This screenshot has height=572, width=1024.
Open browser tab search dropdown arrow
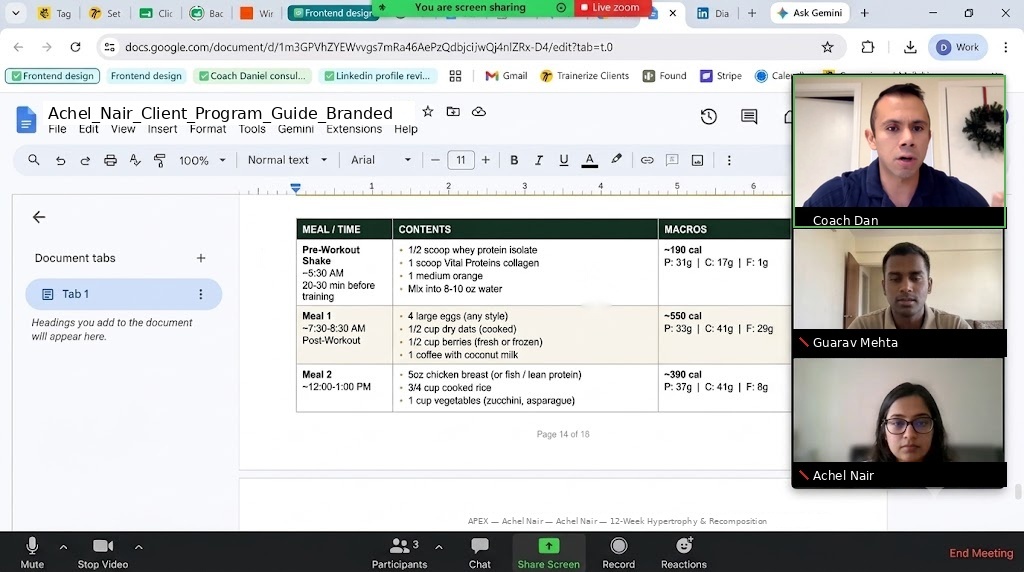point(16,13)
